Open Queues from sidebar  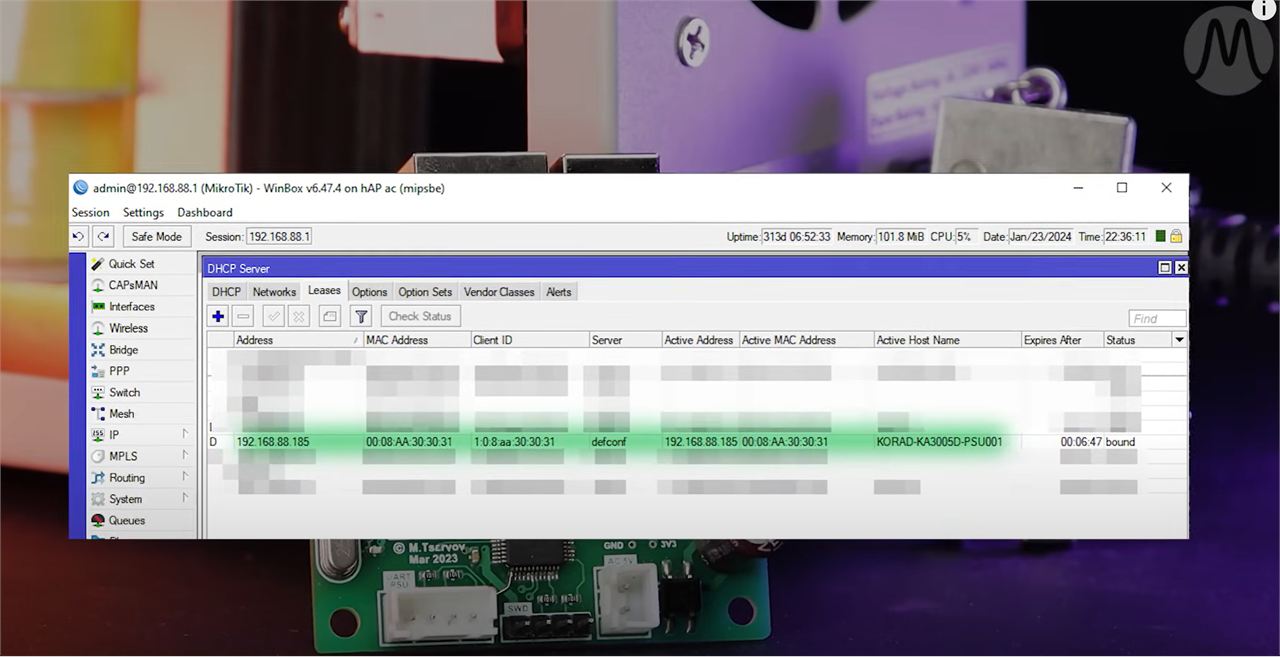pyautogui.click(x=127, y=520)
